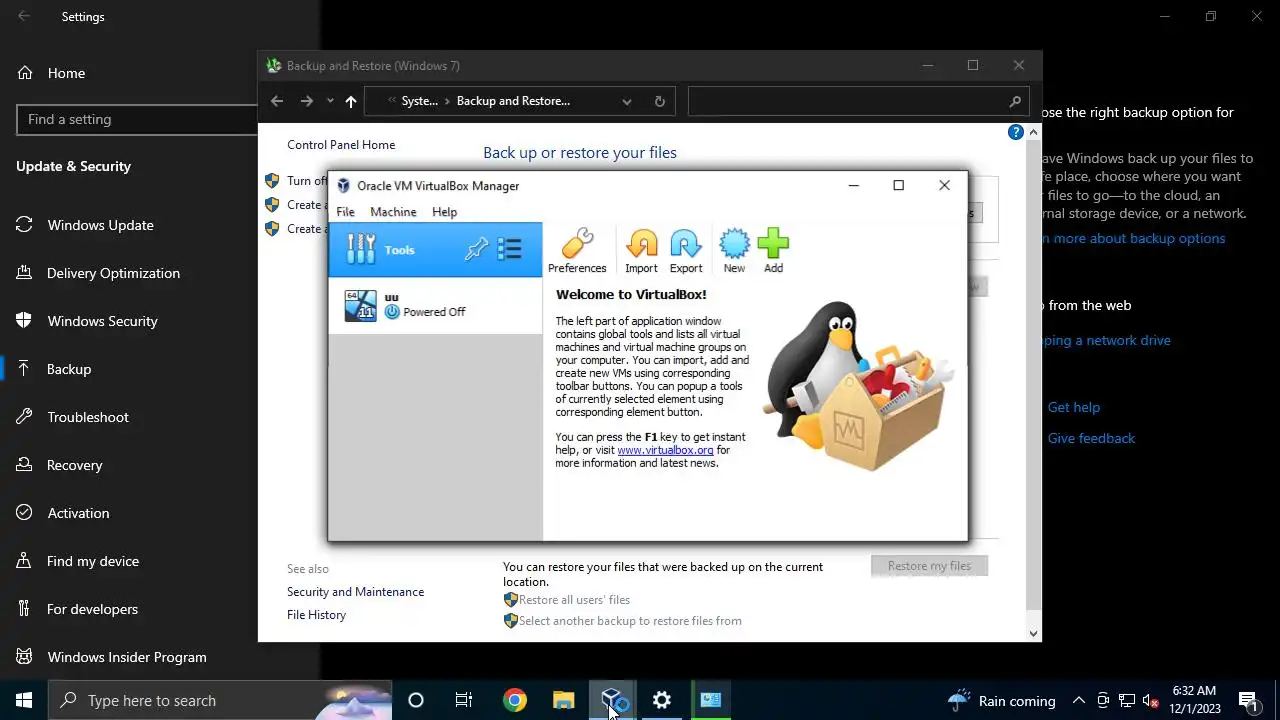Click Mapping a network drive link
The width and height of the screenshot is (1280, 720).
pyautogui.click(x=1106, y=340)
